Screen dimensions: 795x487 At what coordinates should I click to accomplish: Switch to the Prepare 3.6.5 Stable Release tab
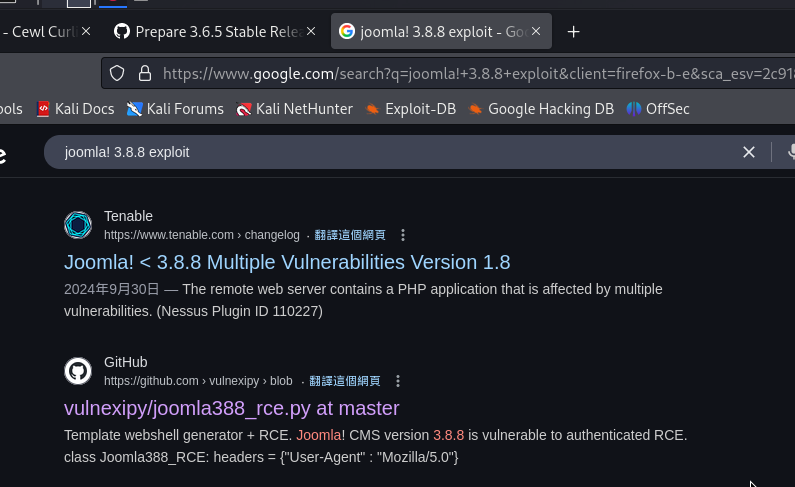click(x=210, y=32)
